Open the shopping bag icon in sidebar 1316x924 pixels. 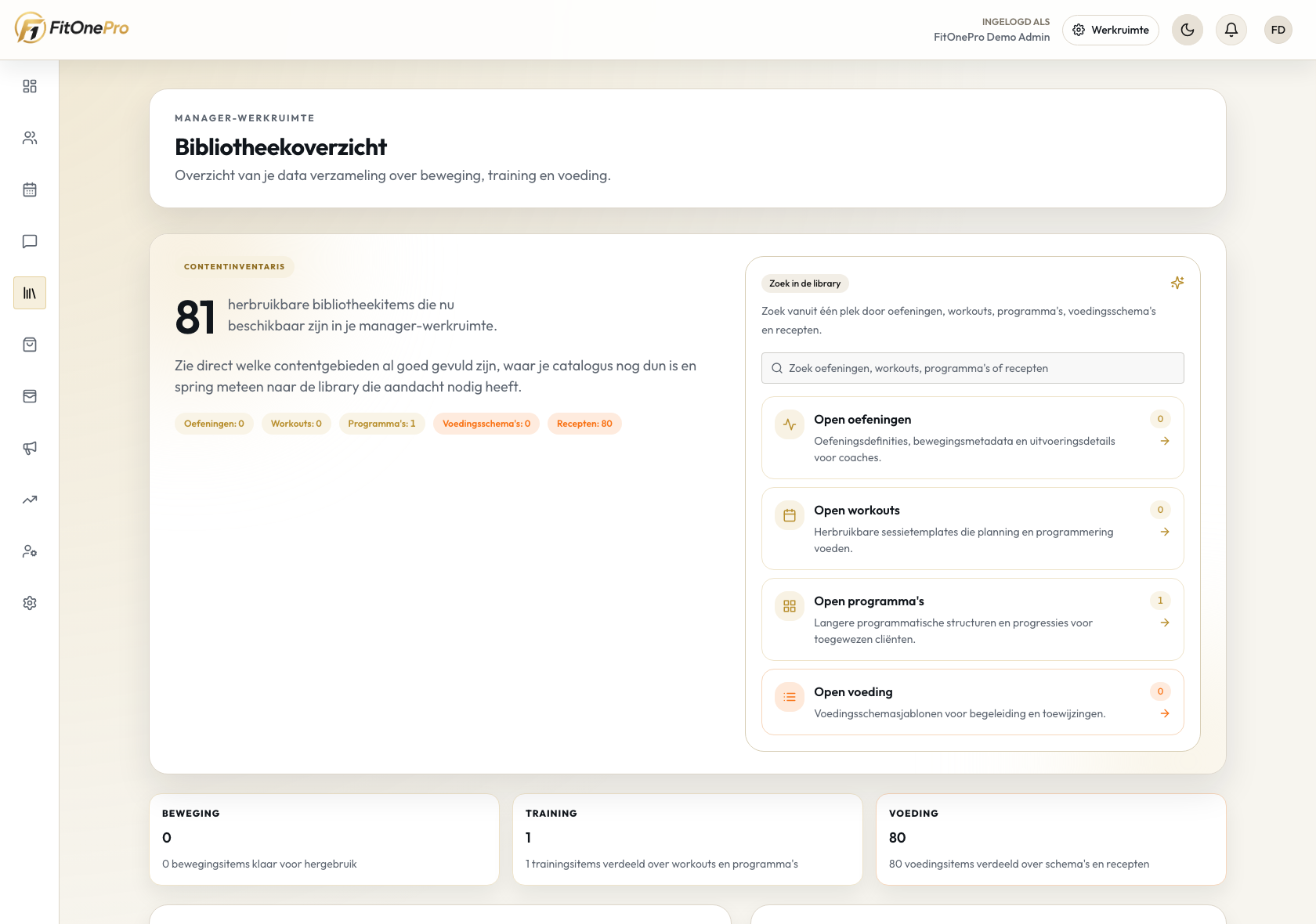tap(30, 345)
